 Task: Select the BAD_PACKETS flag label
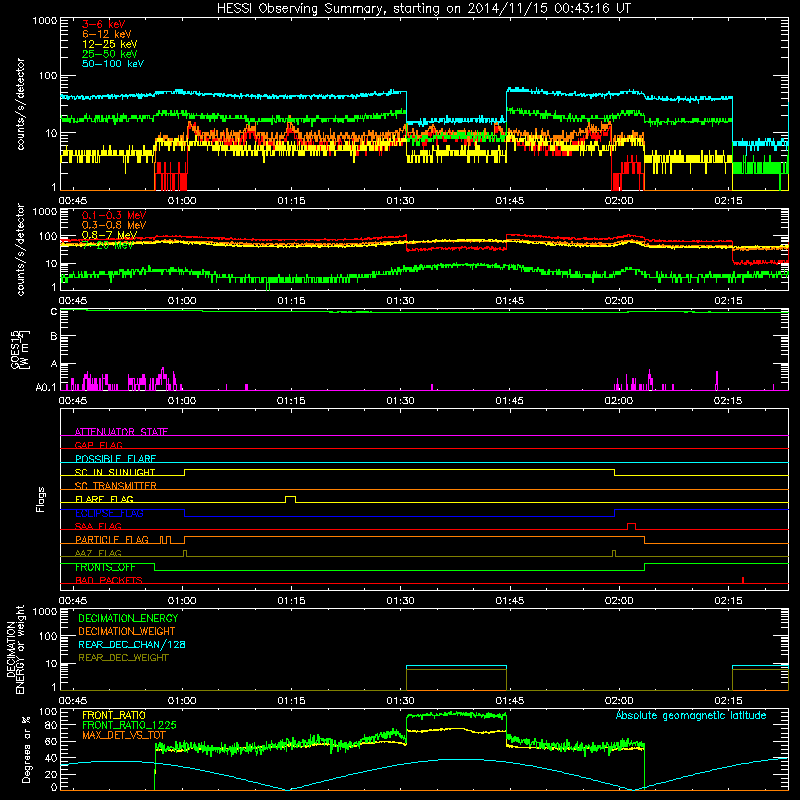click(x=109, y=580)
